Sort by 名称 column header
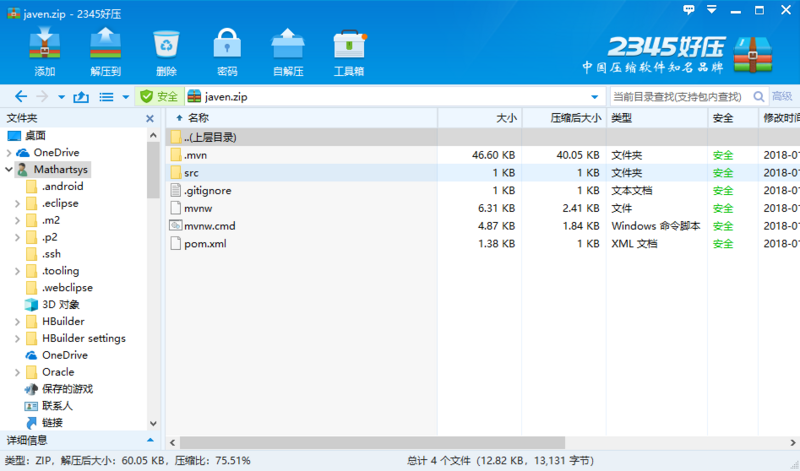 302,118
